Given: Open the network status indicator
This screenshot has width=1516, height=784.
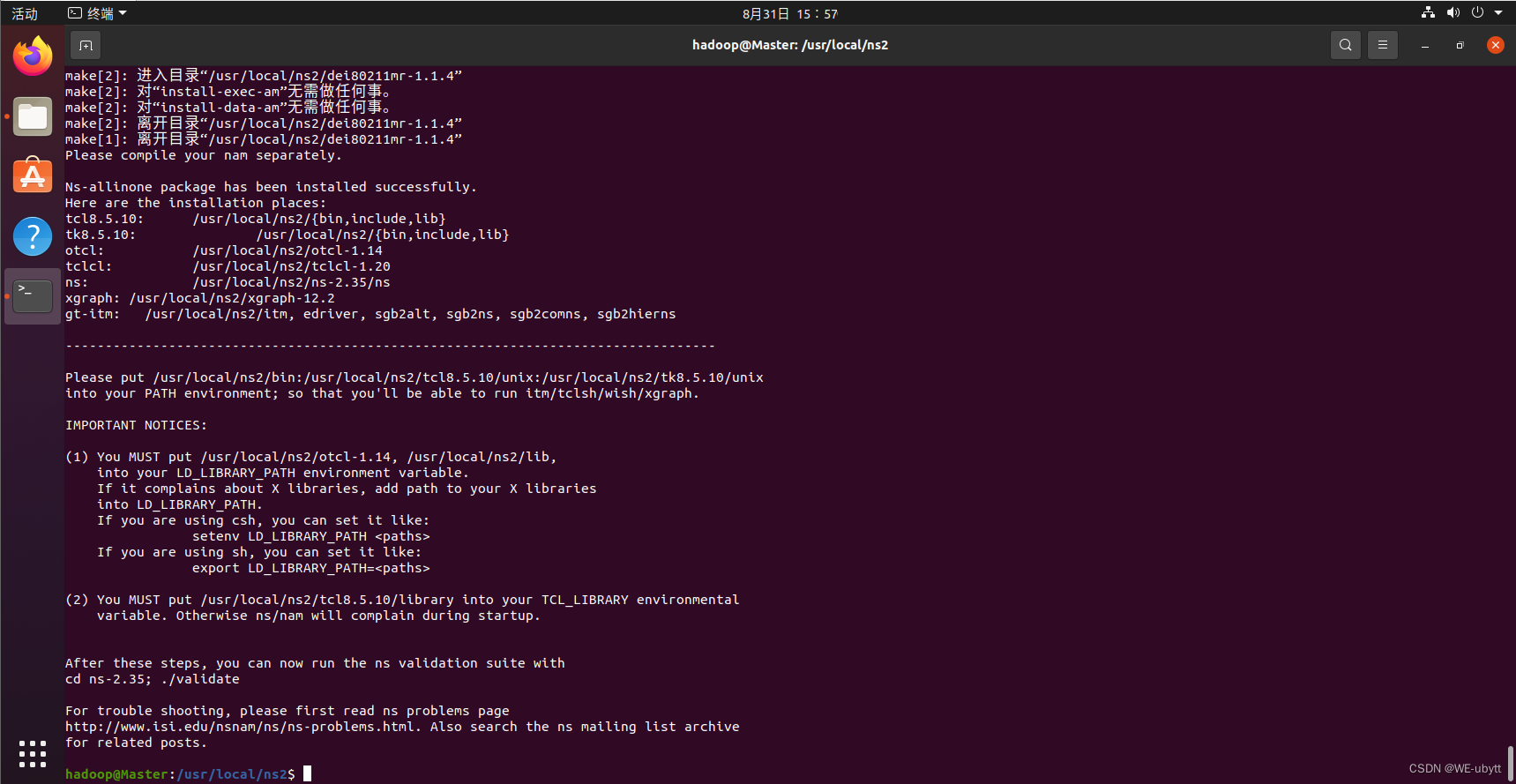Looking at the screenshot, I should point(1428,12).
